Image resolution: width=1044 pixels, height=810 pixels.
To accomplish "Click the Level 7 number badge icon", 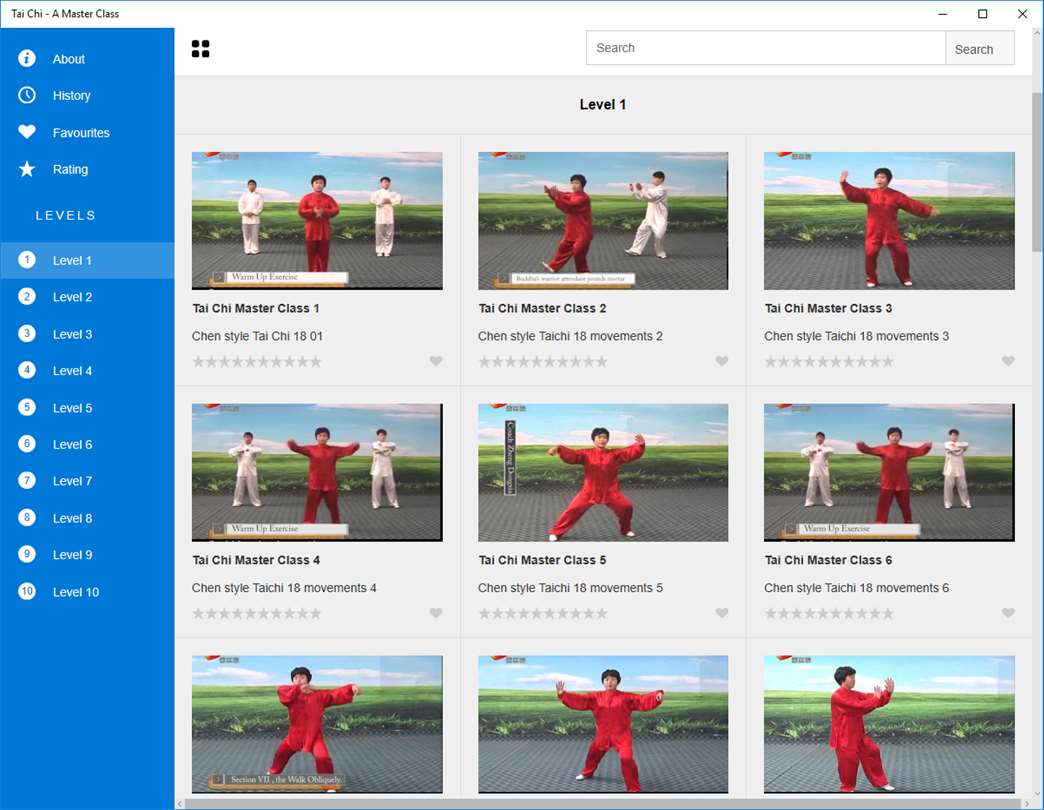I will (x=27, y=481).
